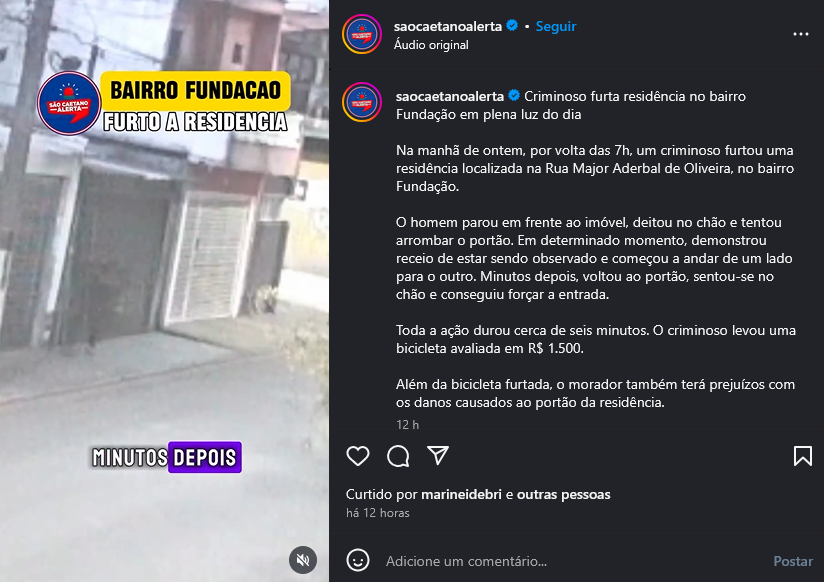Click the header profile avatar picture
Viewport: 824px width, 582px height.
[362, 34]
